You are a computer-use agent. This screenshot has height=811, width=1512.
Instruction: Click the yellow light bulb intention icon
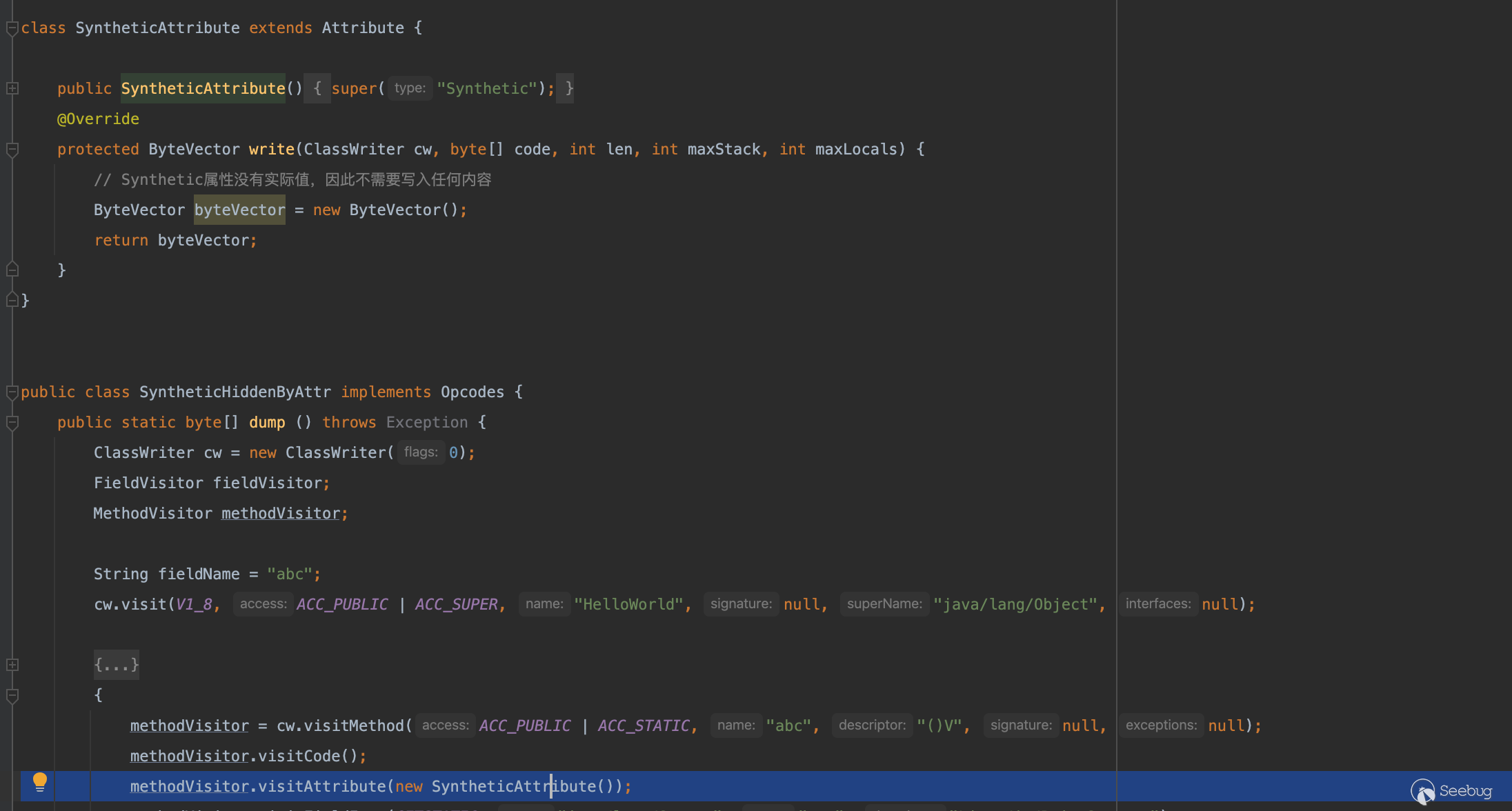pyautogui.click(x=40, y=782)
